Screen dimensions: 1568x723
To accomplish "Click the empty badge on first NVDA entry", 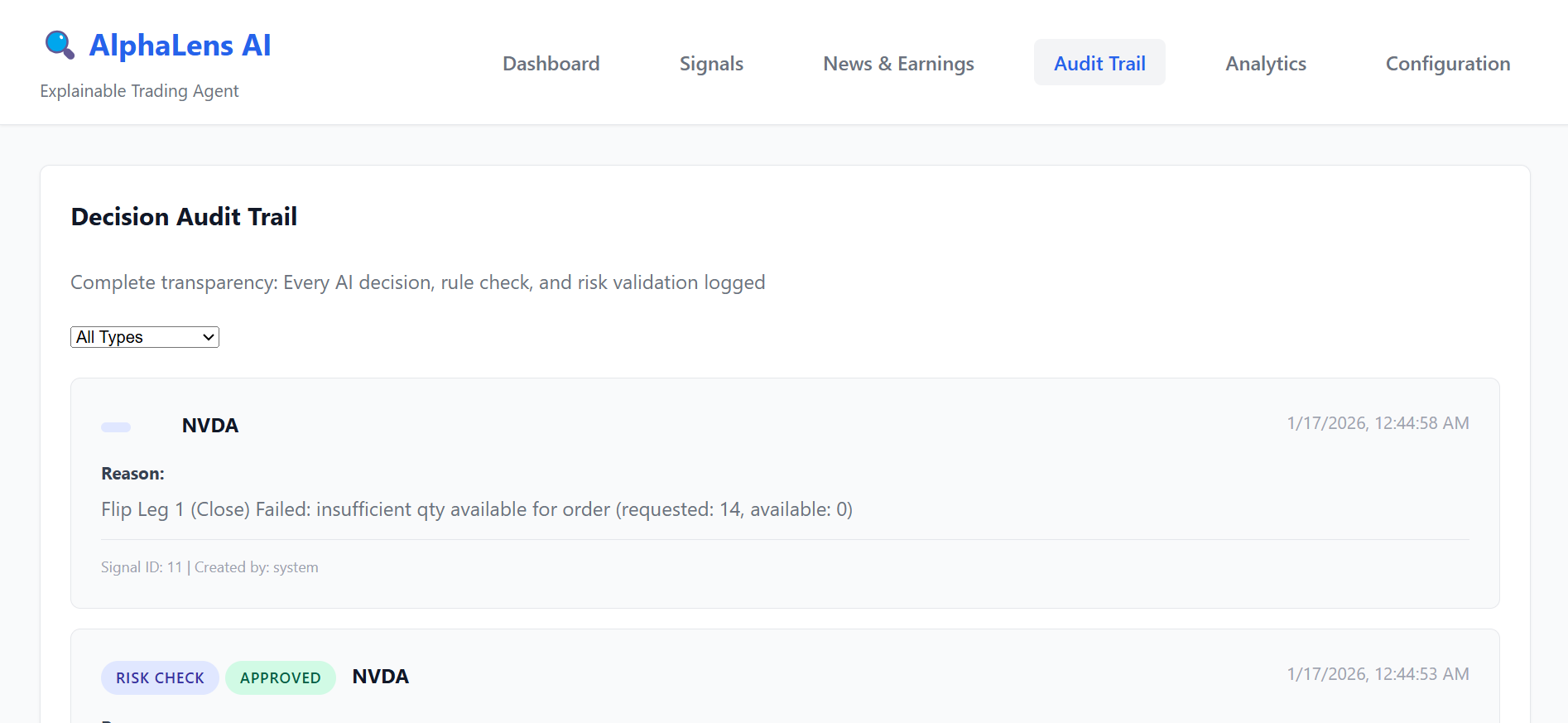I will (116, 427).
